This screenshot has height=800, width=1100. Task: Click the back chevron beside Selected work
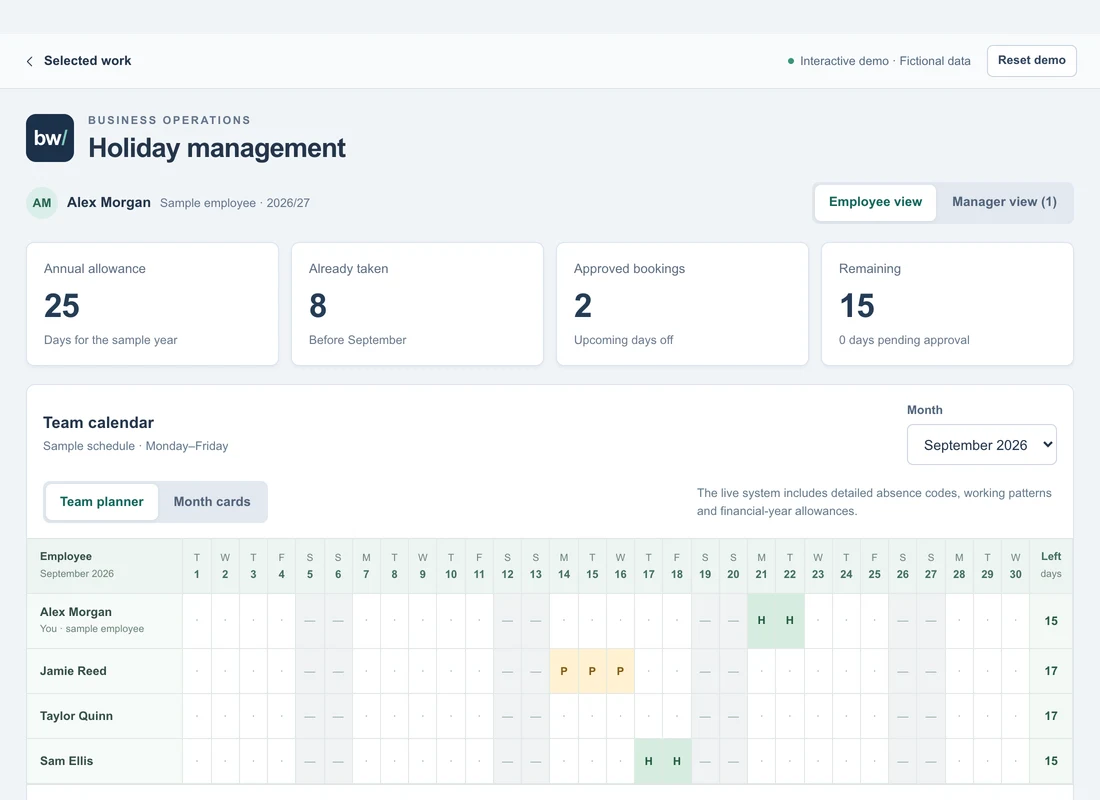point(29,61)
